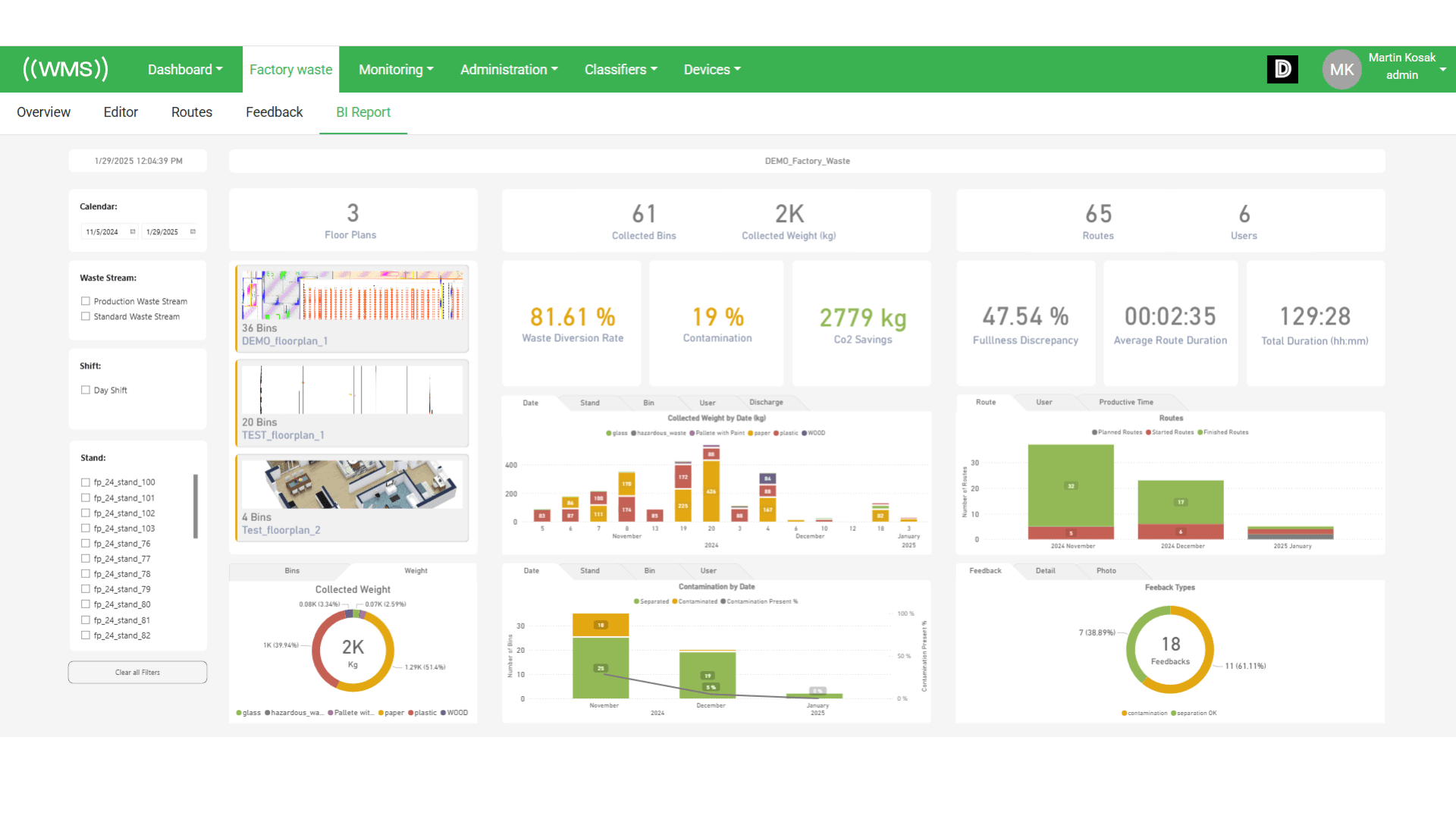
Task: Click the Stand list scrollbar
Action: (196, 507)
